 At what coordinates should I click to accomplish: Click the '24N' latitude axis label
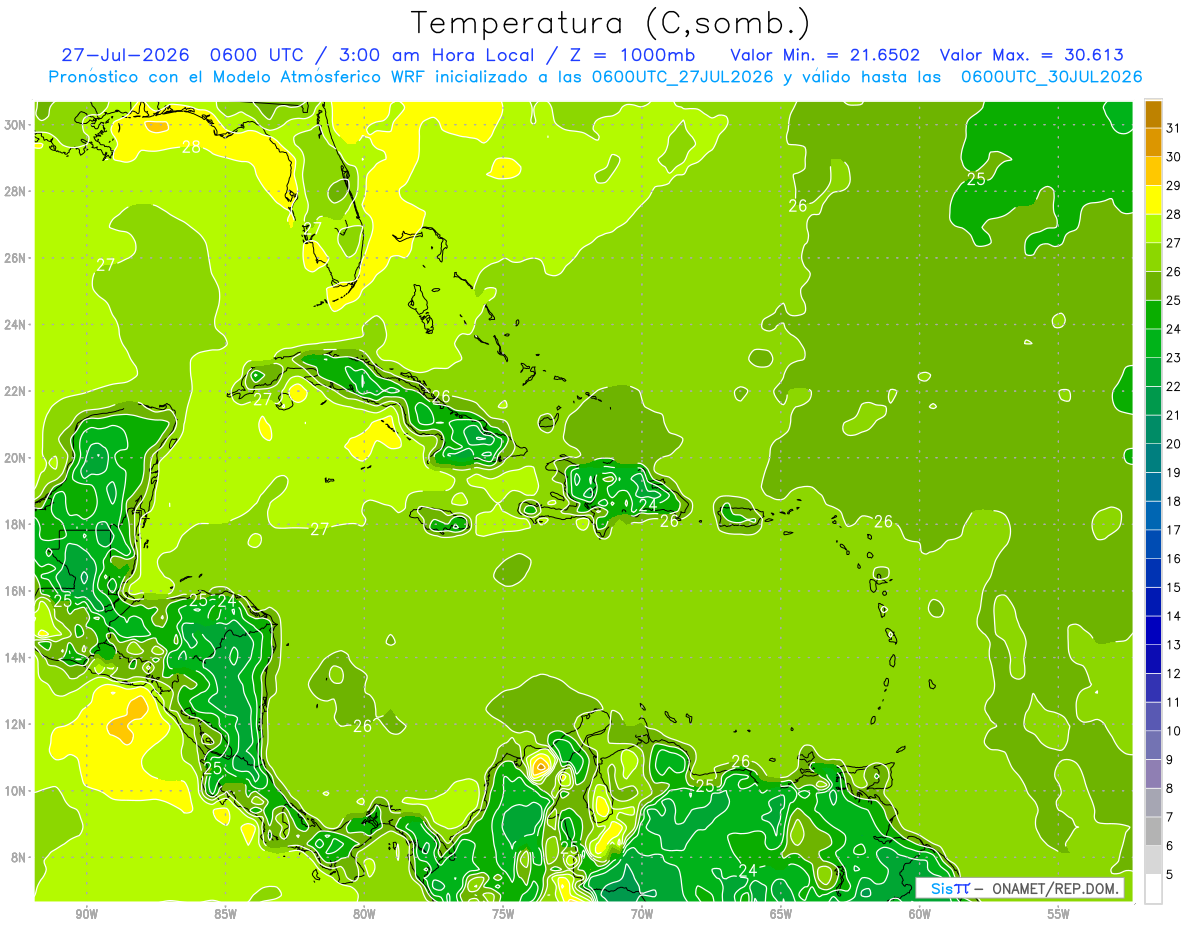click(17, 324)
